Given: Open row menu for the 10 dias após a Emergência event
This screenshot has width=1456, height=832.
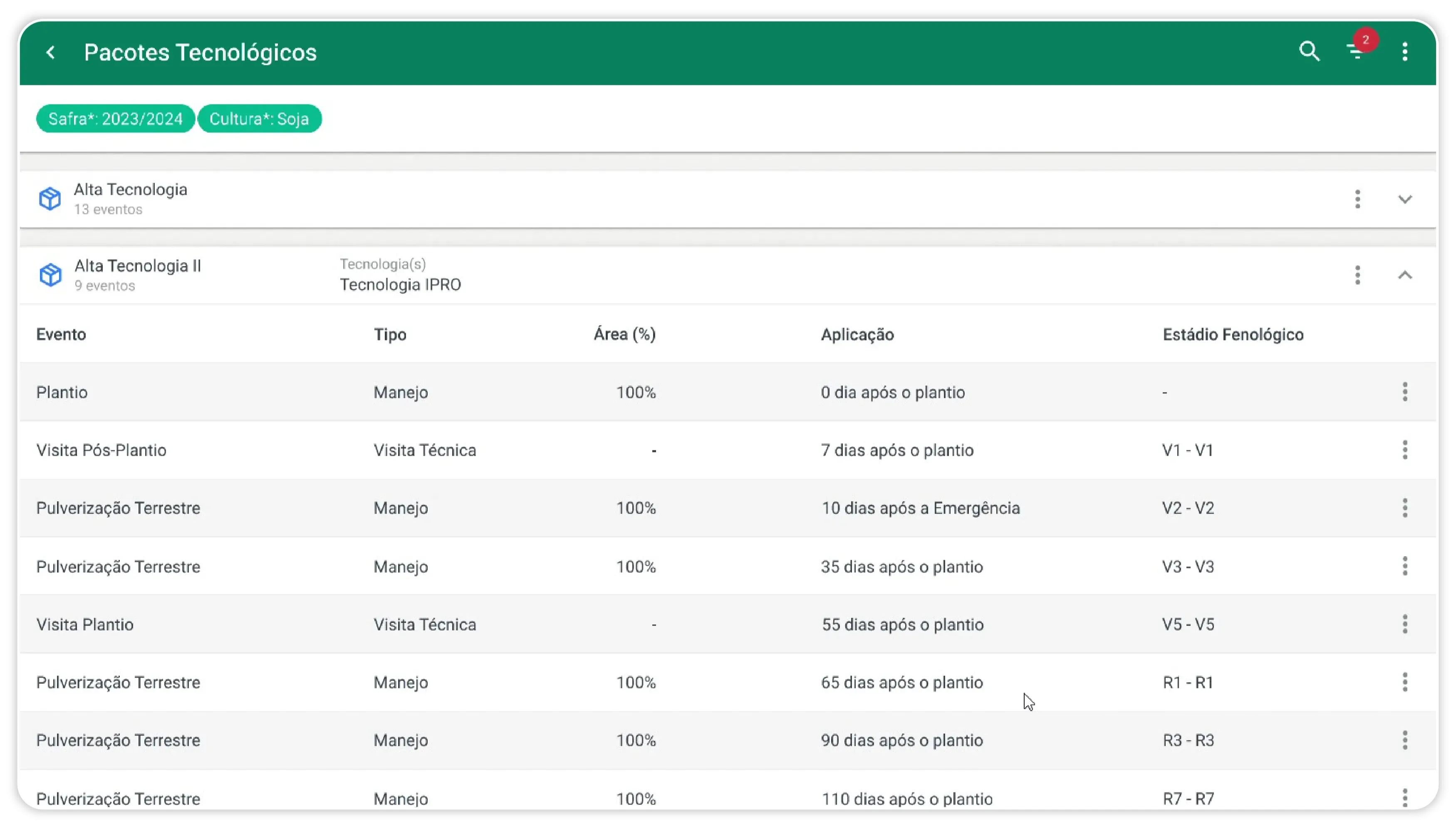Looking at the screenshot, I should click(1404, 507).
